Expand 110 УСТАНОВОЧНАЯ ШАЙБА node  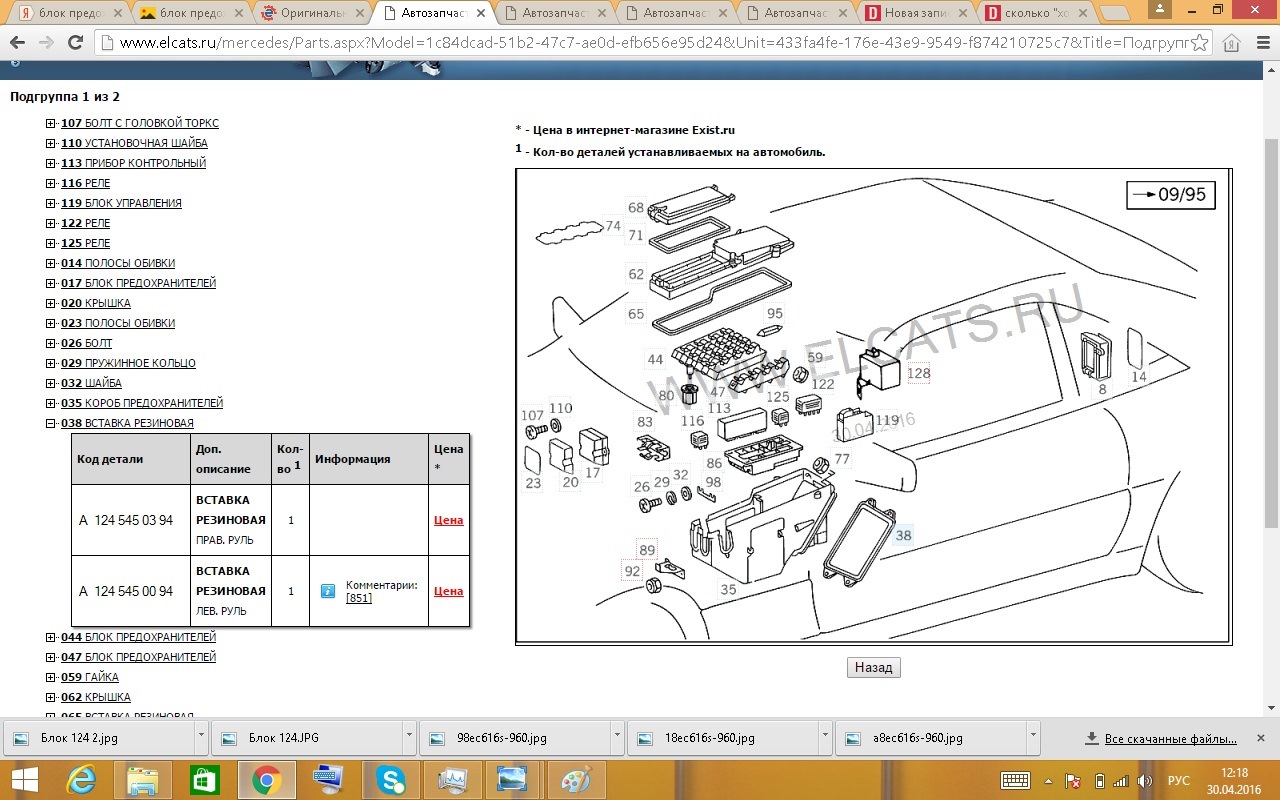[x=51, y=143]
